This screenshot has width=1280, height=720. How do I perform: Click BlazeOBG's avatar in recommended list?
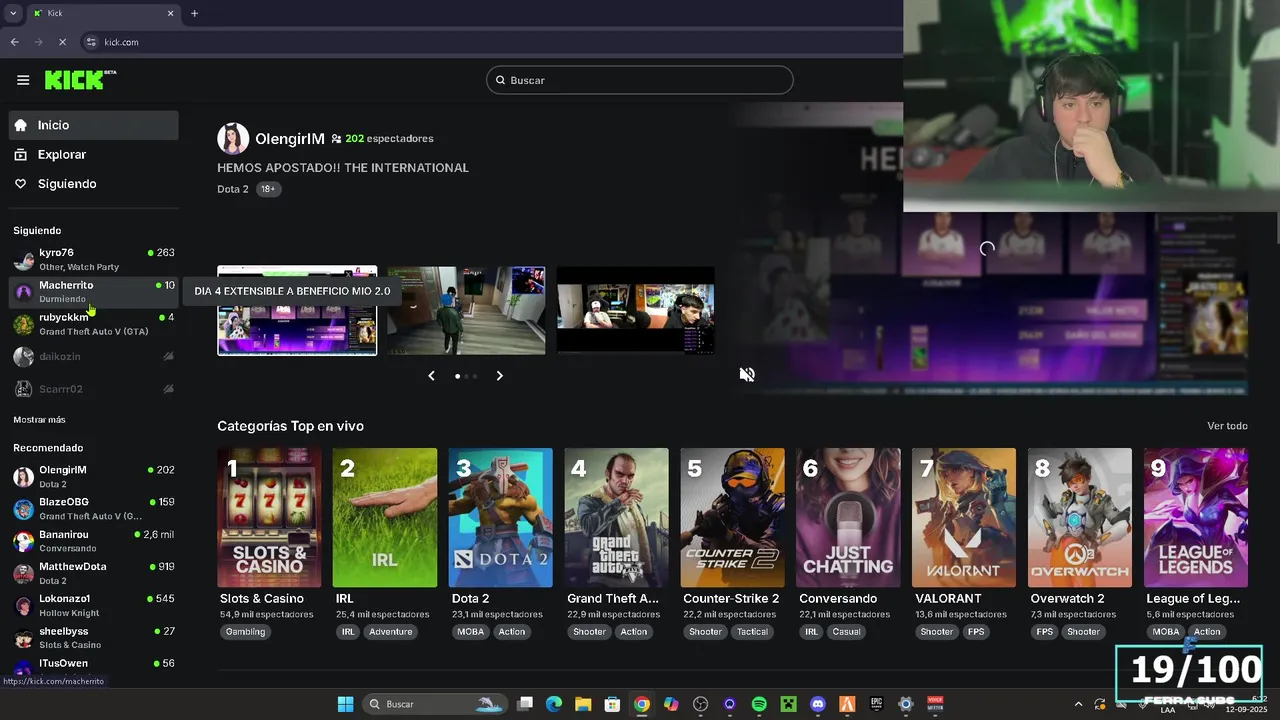pos(23,509)
